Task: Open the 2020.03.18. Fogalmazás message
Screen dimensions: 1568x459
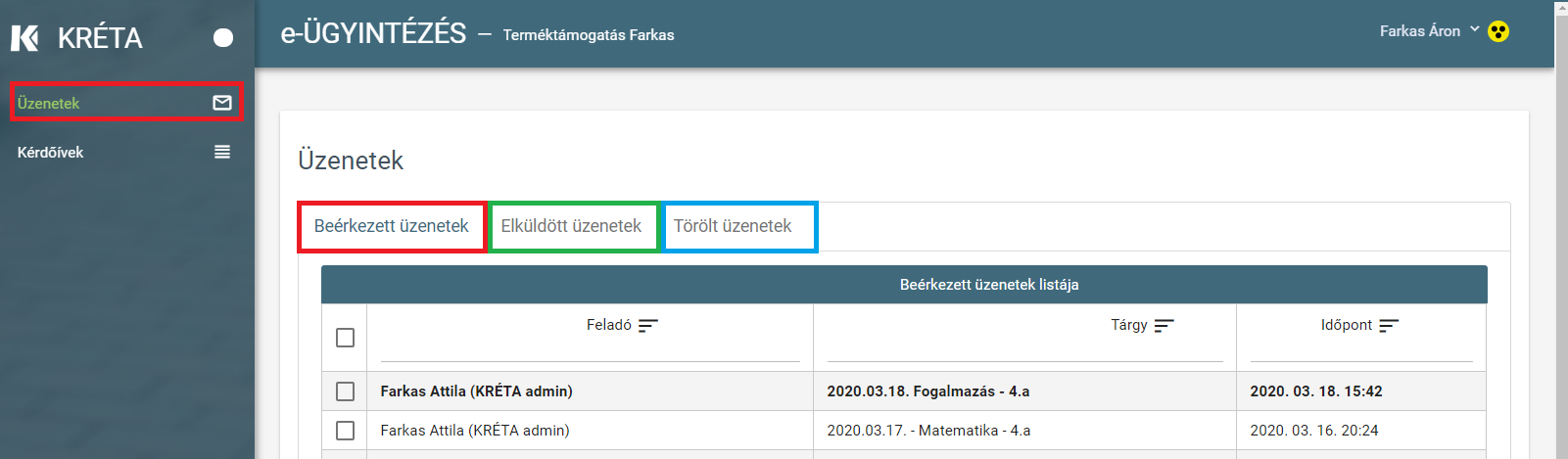Action: (927, 391)
